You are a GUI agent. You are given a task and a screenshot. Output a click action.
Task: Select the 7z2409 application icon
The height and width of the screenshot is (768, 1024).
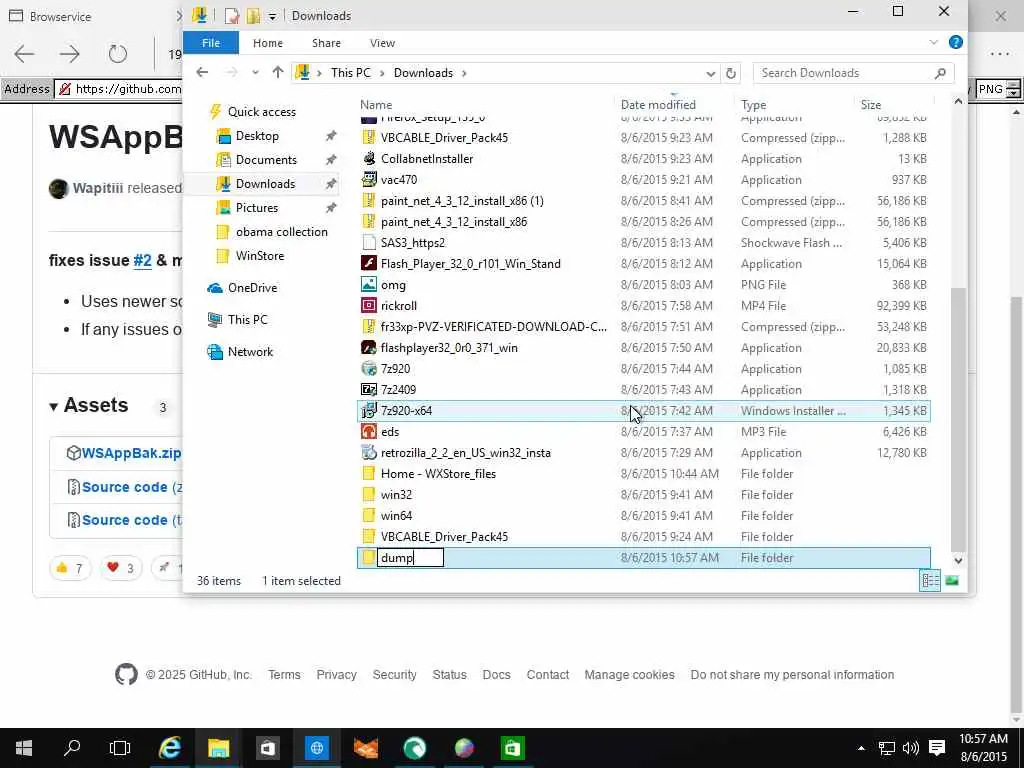369,390
